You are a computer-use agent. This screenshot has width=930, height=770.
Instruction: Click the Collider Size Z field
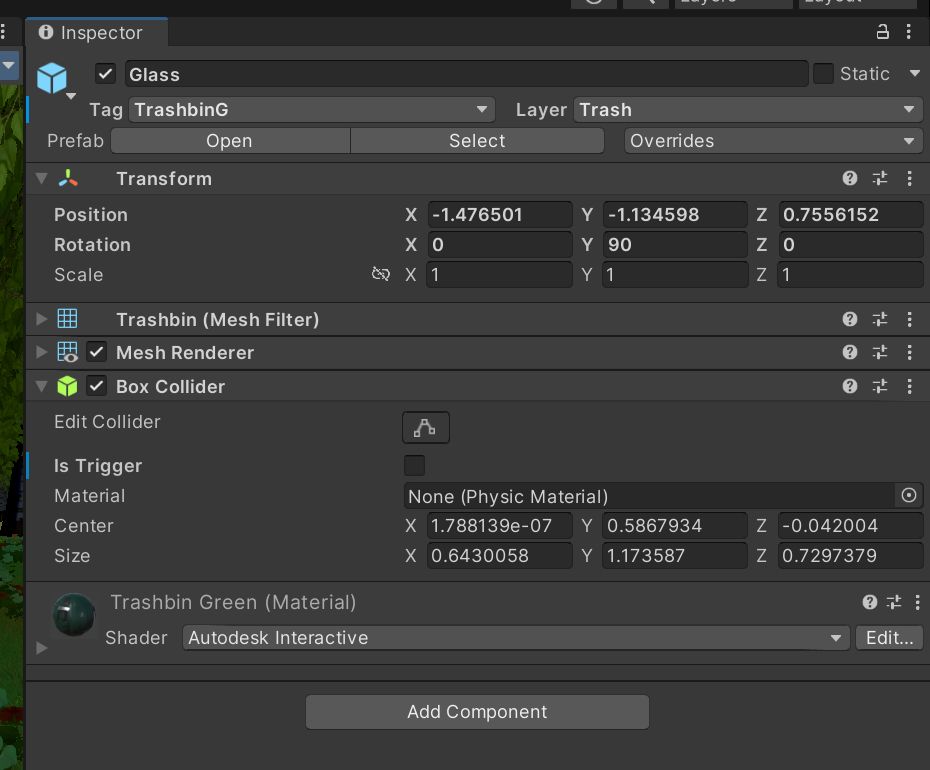[x=851, y=556]
